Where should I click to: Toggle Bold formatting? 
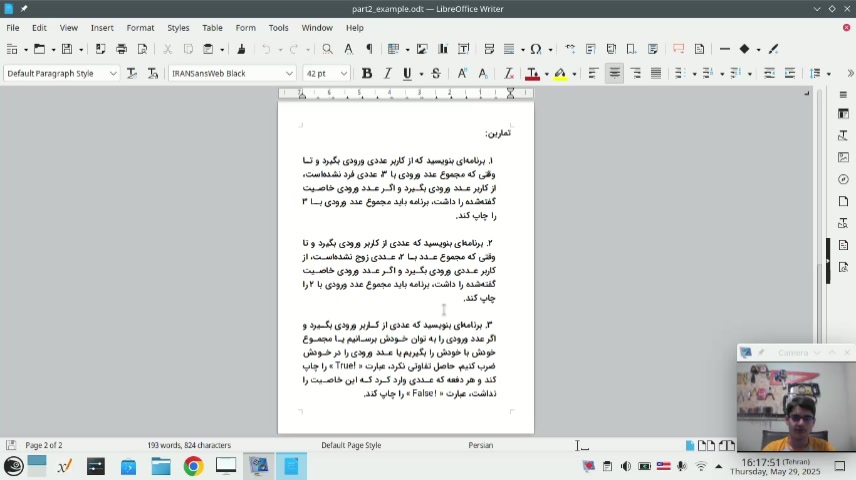click(x=367, y=73)
